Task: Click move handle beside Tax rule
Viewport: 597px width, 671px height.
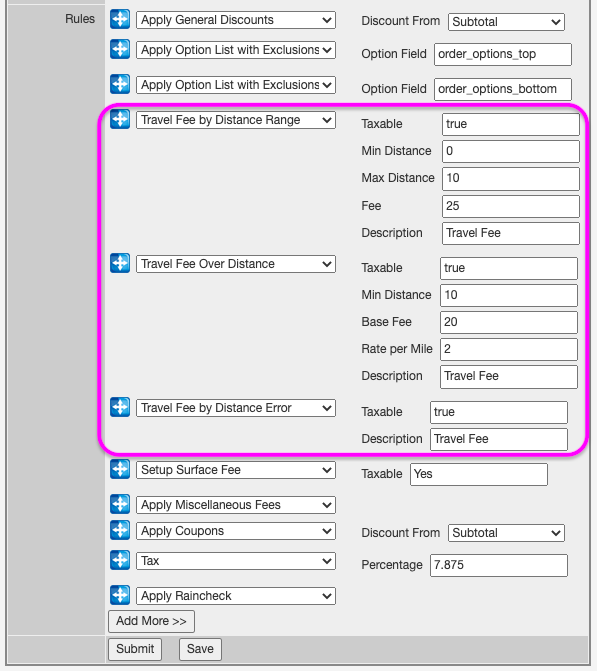Action: point(120,560)
